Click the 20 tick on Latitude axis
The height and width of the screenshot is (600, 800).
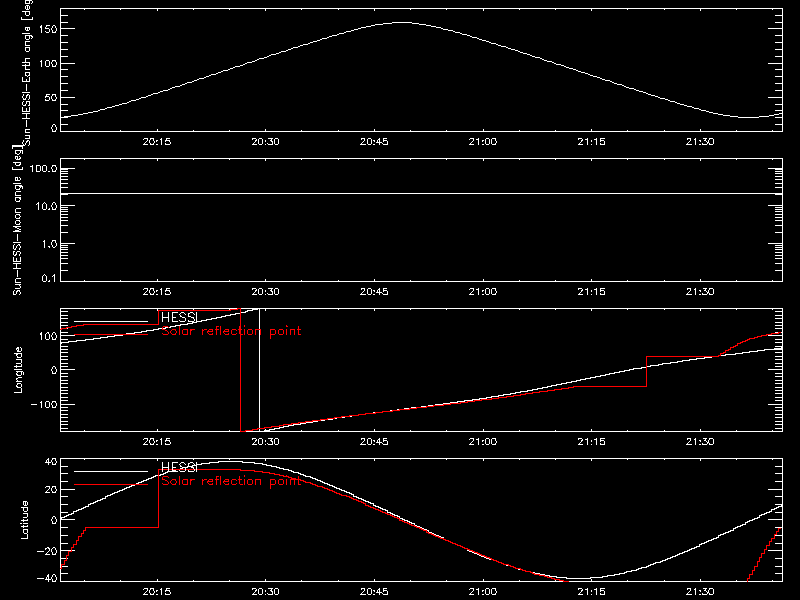(52, 490)
